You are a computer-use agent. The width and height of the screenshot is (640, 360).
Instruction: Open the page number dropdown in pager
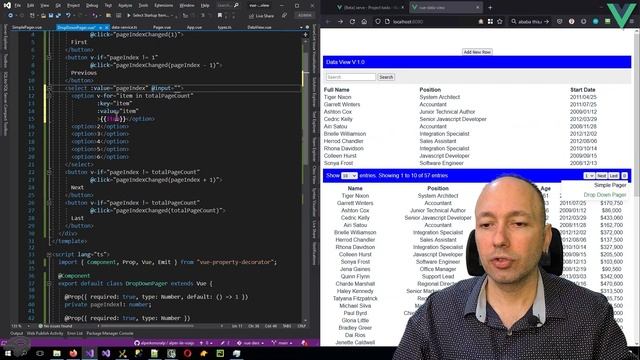coord(589,176)
